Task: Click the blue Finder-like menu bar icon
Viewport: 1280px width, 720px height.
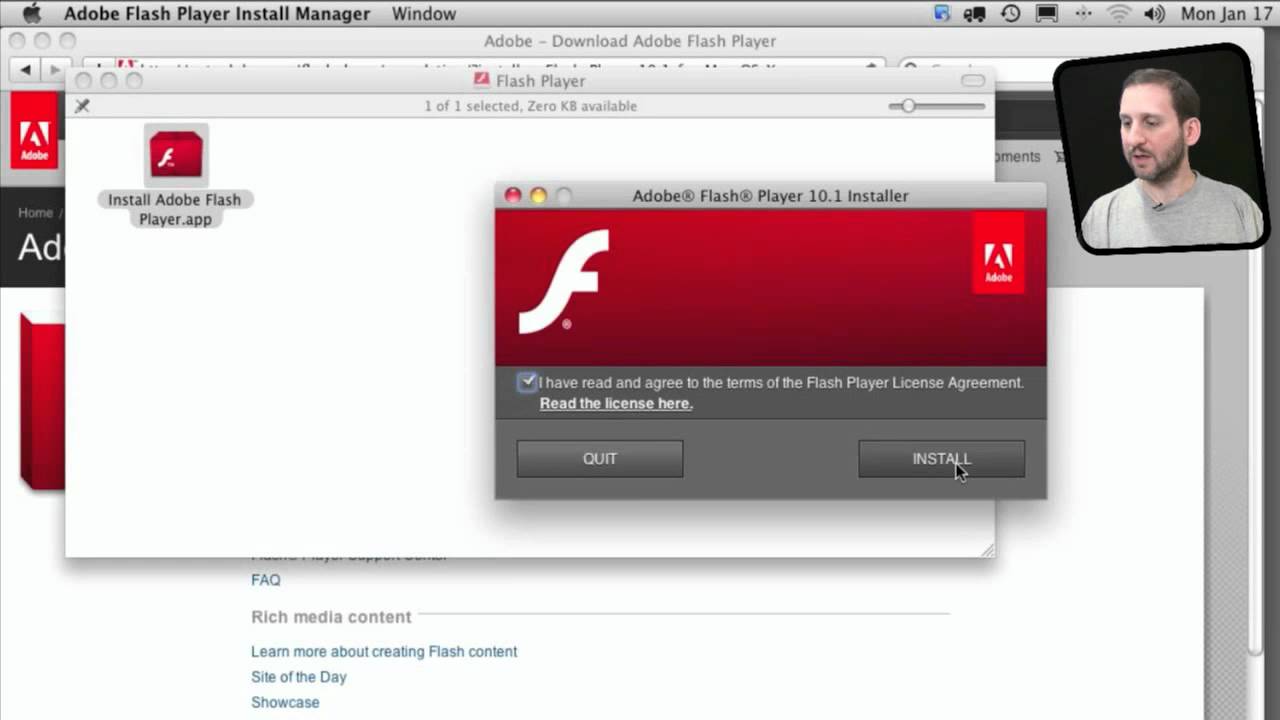Action: (942, 13)
